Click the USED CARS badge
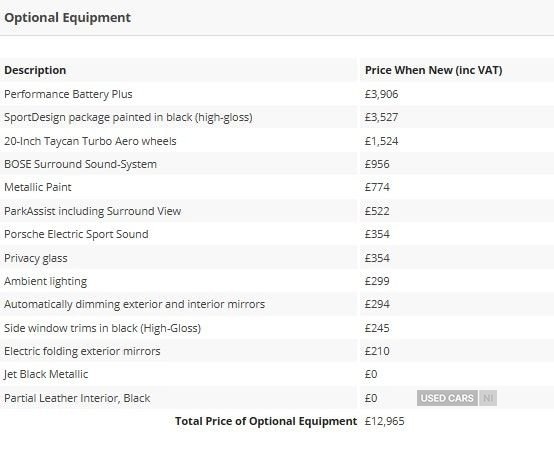Image resolution: width=554 pixels, height=453 pixels. [x=447, y=398]
